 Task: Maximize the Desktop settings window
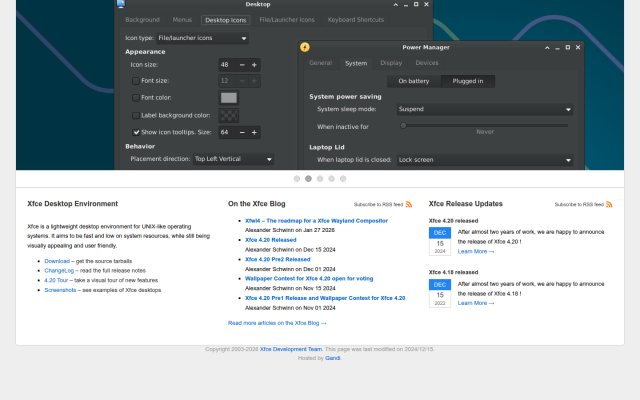(x=416, y=4)
